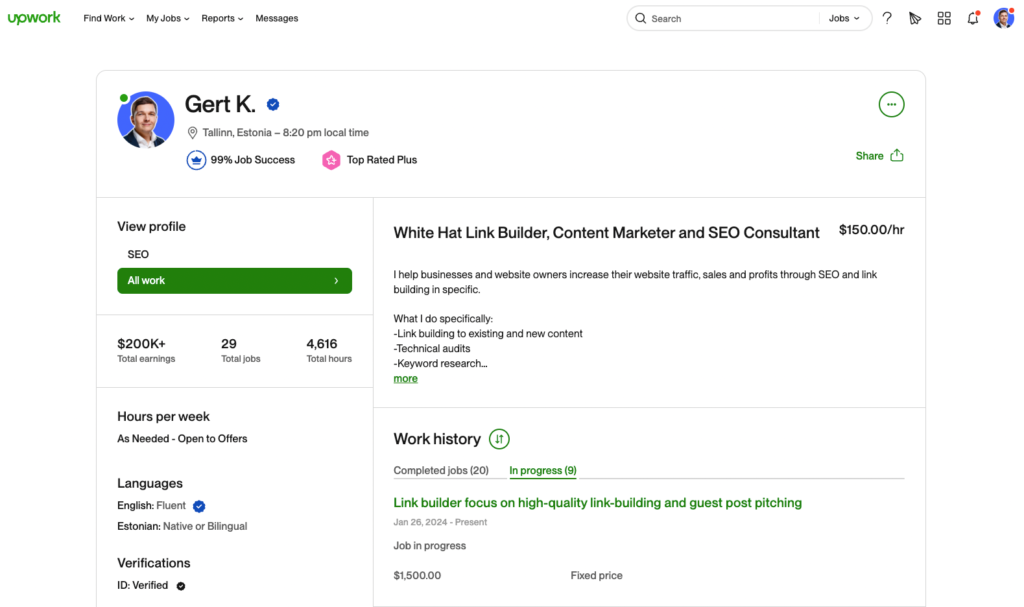Click the chevron on All work
1024x607 pixels.
click(x=336, y=281)
